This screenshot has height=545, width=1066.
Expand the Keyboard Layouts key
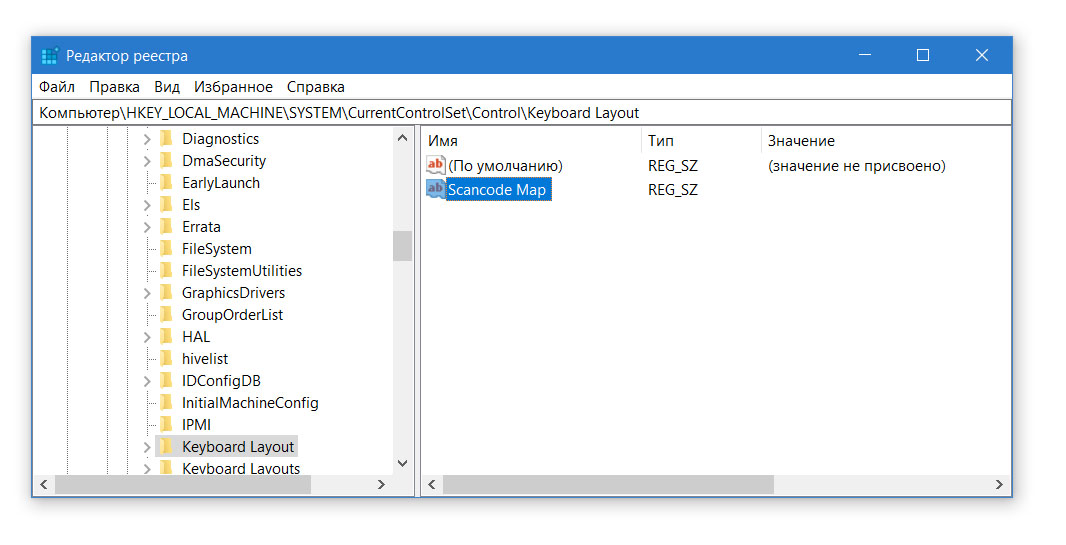click(147, 469)
